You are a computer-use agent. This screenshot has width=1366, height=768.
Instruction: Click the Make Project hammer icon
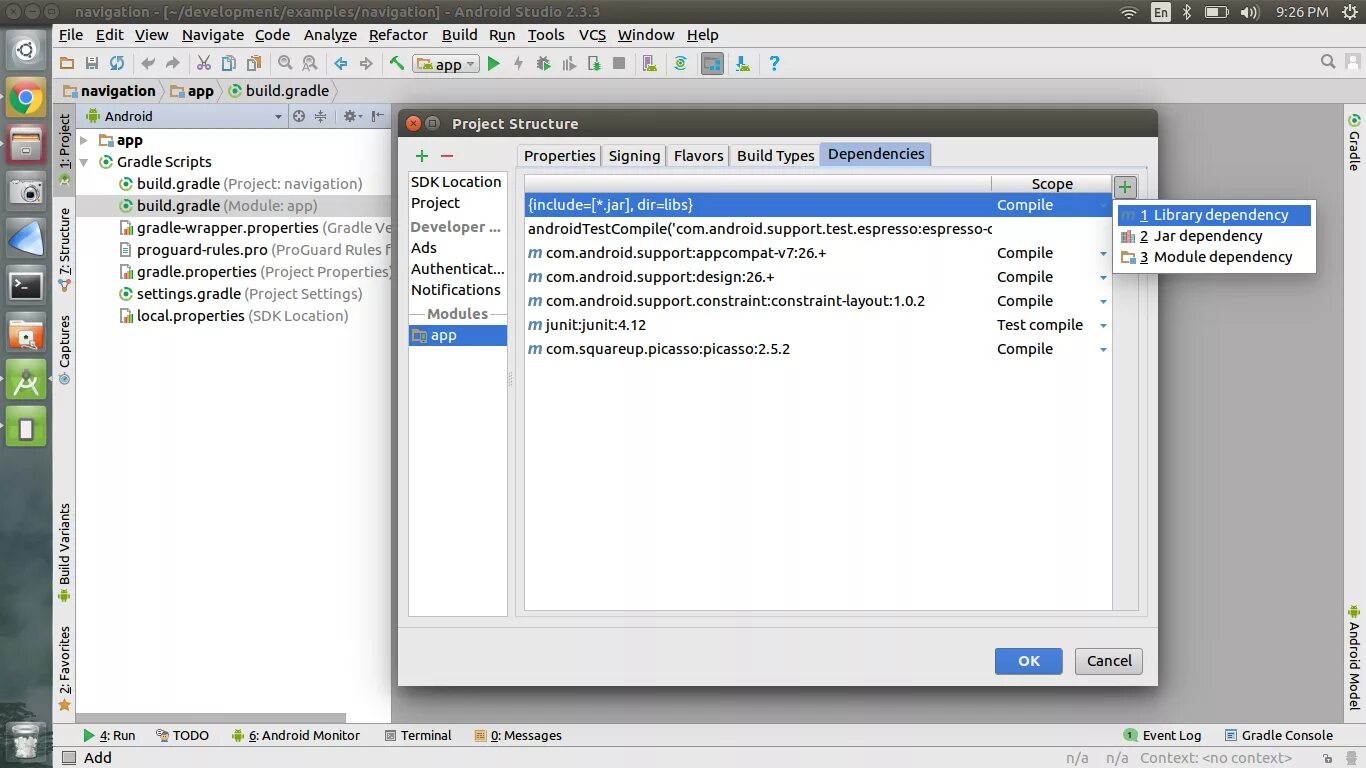click(x=397, y=63)
